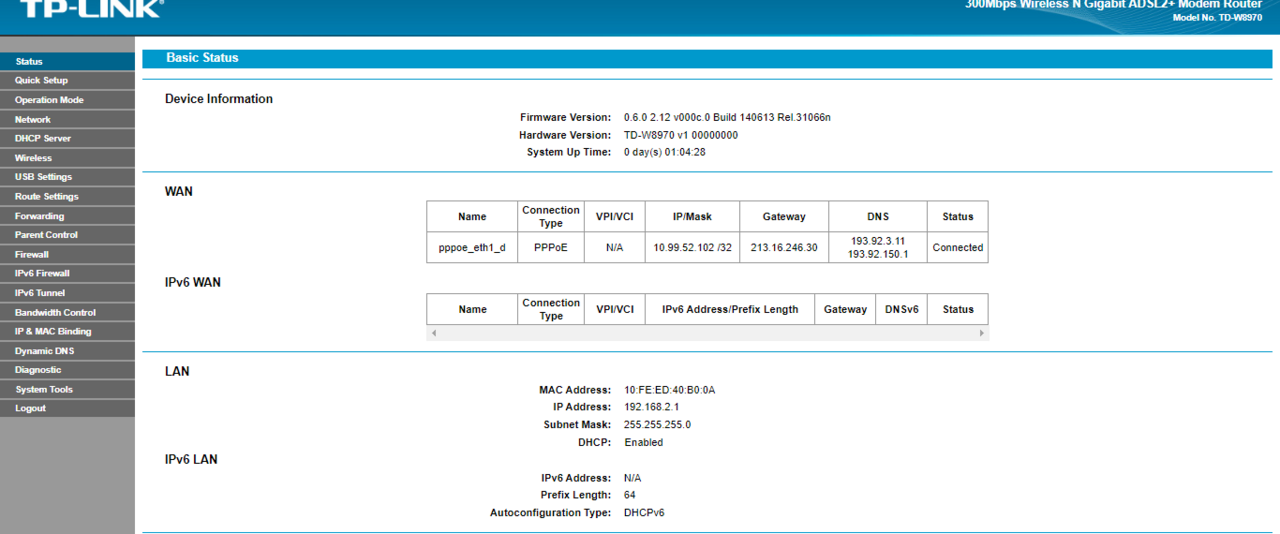Open System Tools menu
This screenshot has width=1280, height=534.
(67, 389)
